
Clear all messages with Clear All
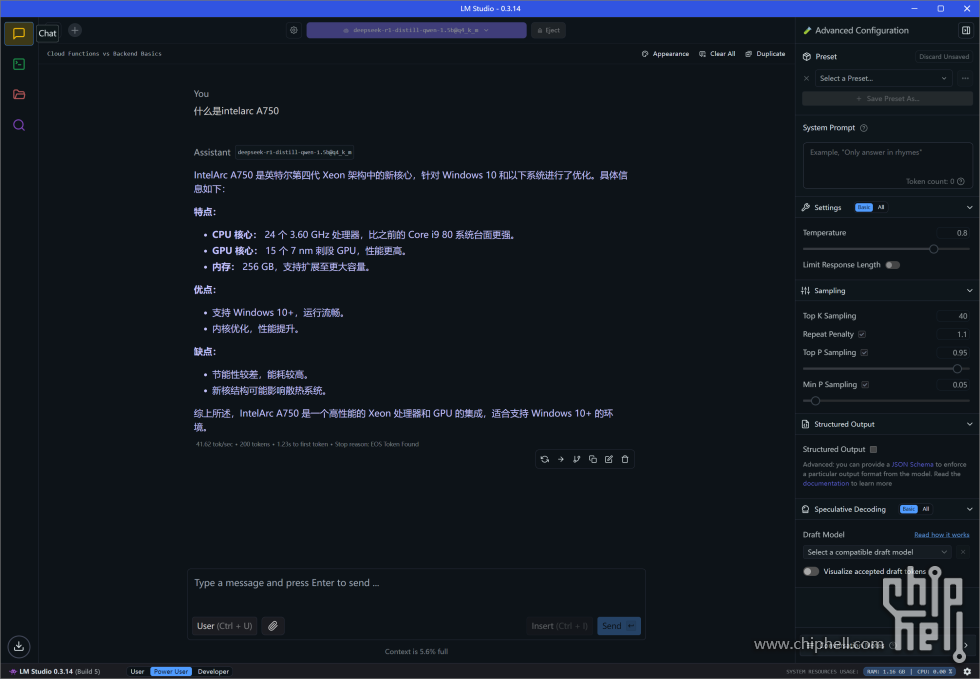click(717, 54)
